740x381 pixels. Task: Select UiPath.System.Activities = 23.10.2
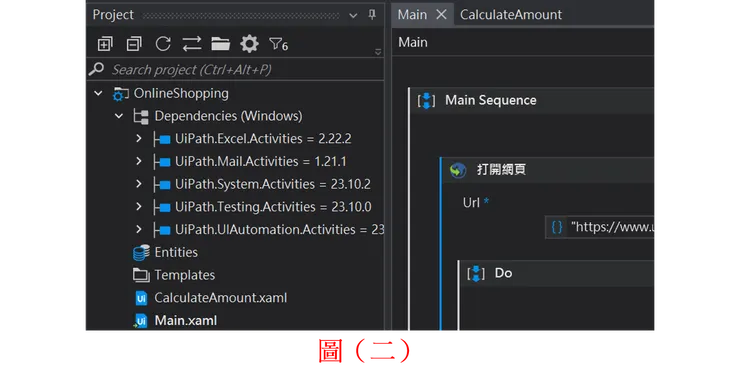coord(273,184)
